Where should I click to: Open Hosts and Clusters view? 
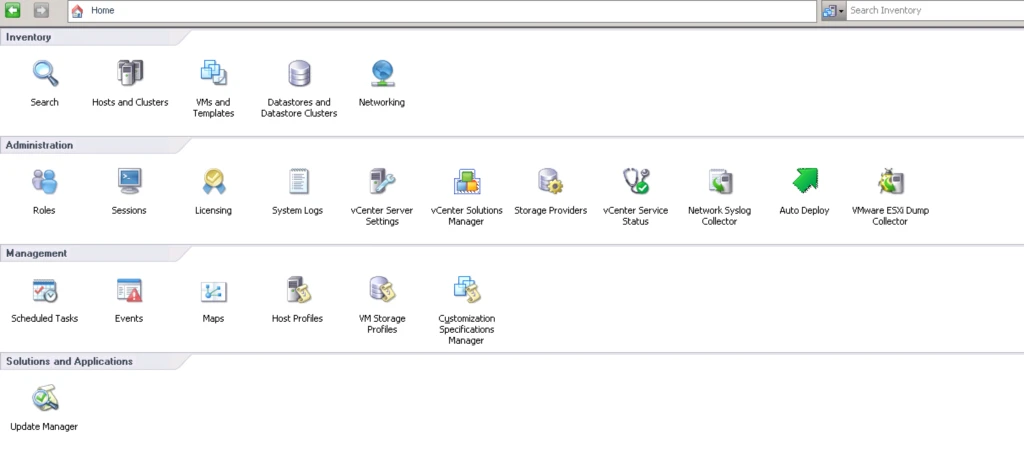click(x=130, y=74)
